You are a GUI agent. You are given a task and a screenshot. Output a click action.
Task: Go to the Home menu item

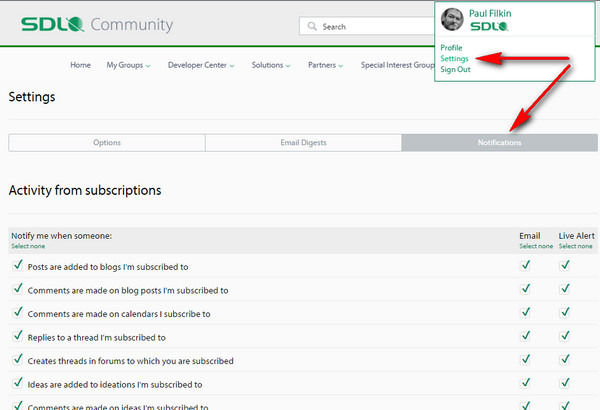coord(81,65)
